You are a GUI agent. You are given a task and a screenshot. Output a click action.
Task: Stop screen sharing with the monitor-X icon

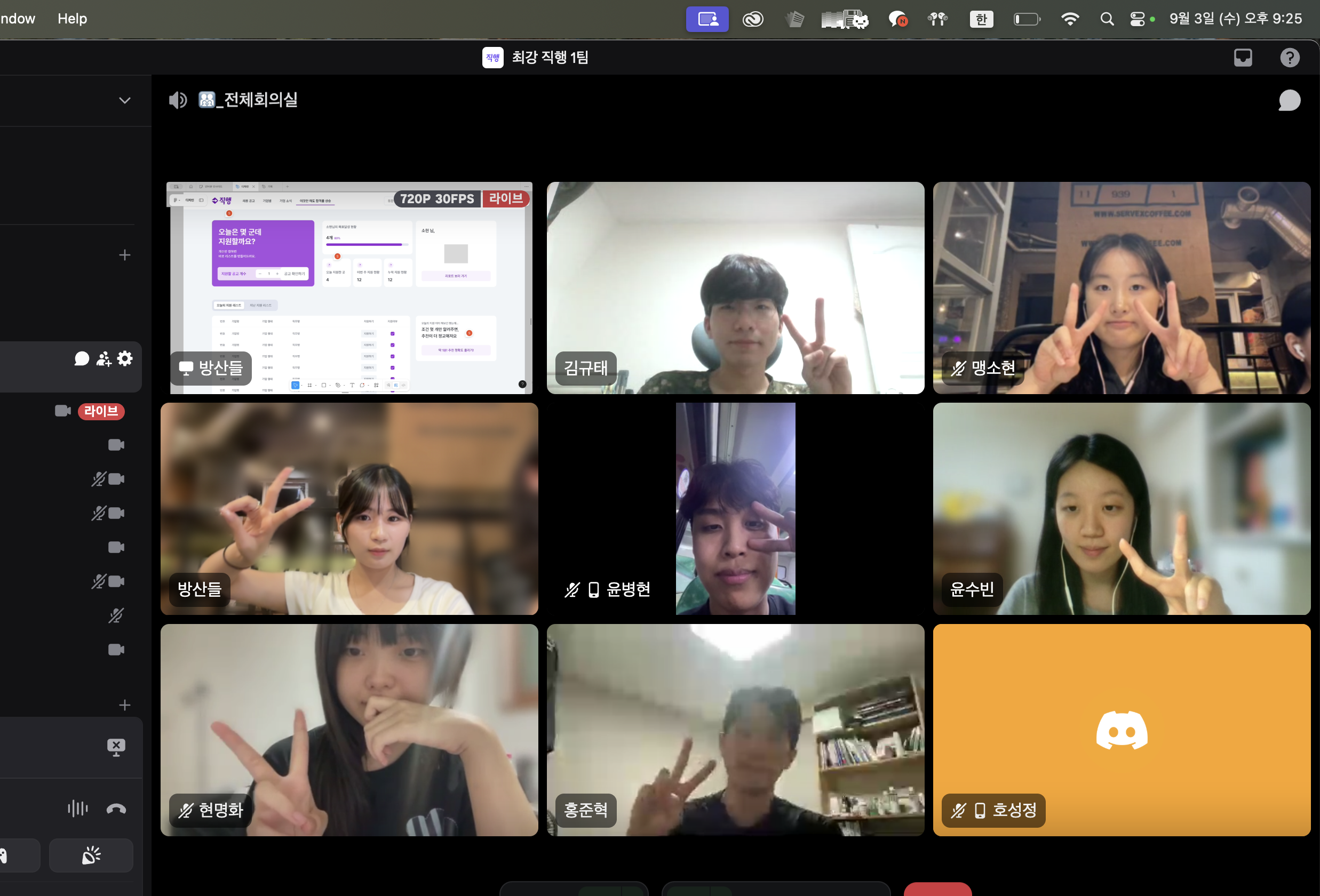click(116, 747)
